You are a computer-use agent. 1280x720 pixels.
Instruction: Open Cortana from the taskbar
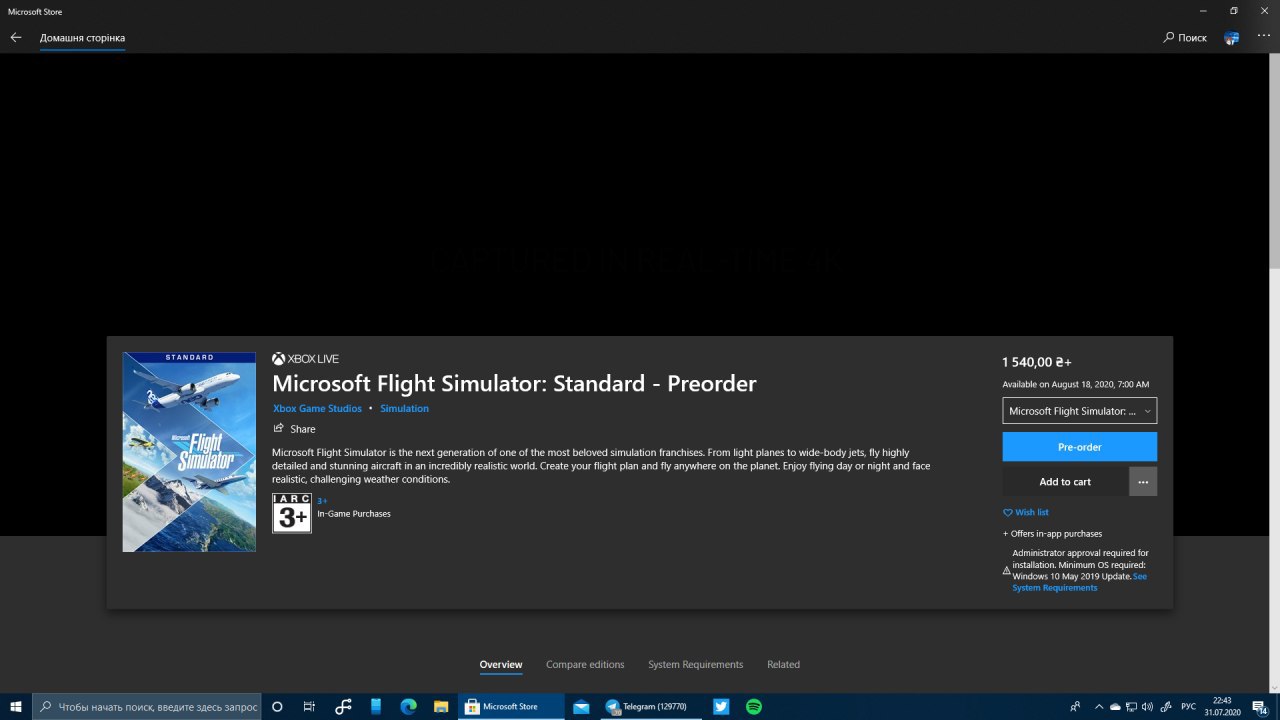point(277,706)
